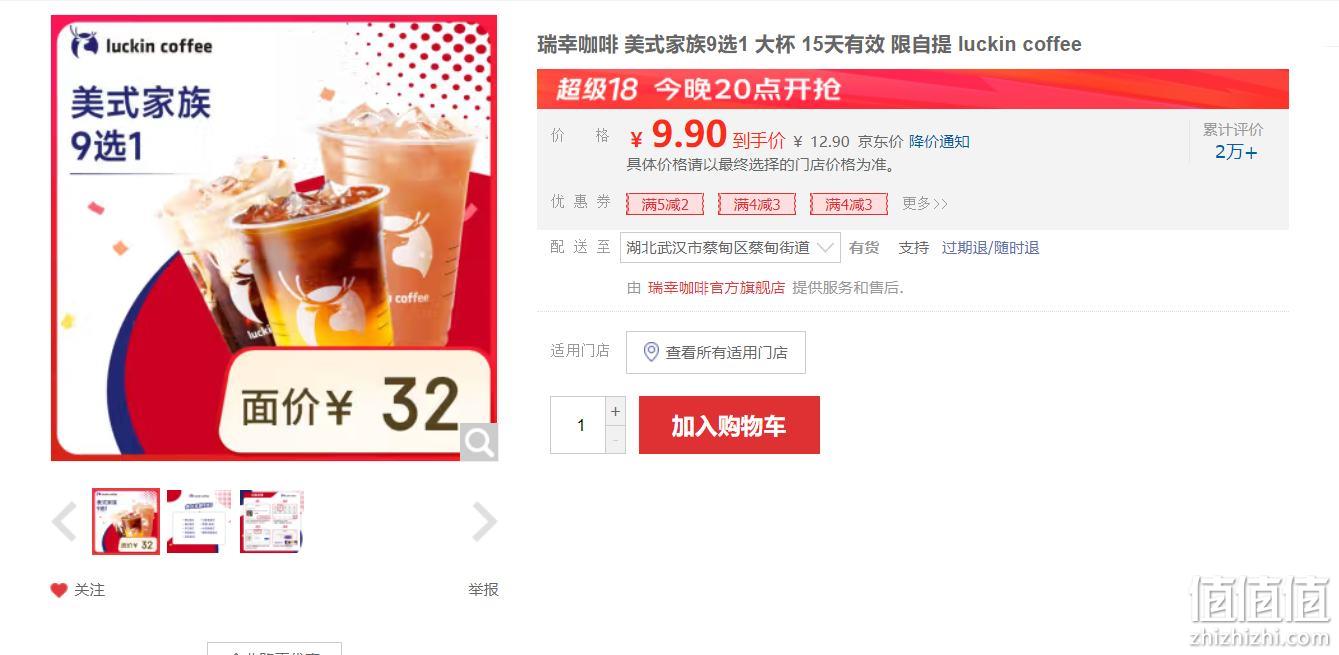
Task: Show next thumbnails with right arrow
Action: 484,521
